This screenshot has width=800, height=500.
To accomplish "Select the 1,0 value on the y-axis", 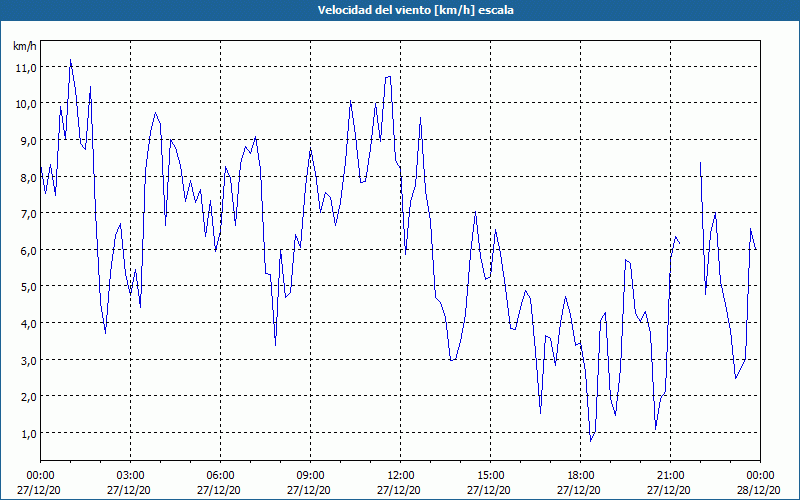I will coord(28,433).
